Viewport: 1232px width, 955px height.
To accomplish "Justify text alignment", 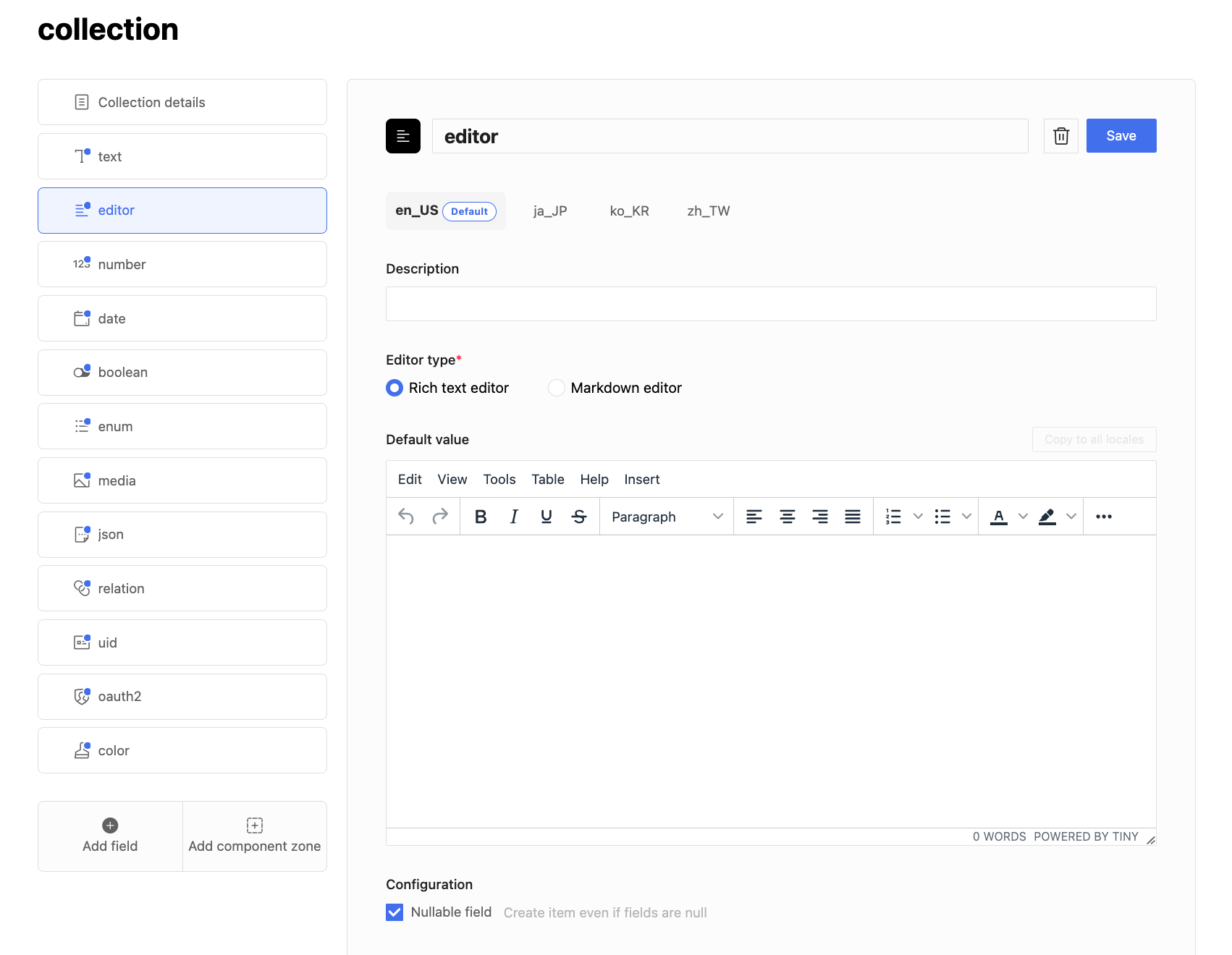I will (x=853, y=517).
